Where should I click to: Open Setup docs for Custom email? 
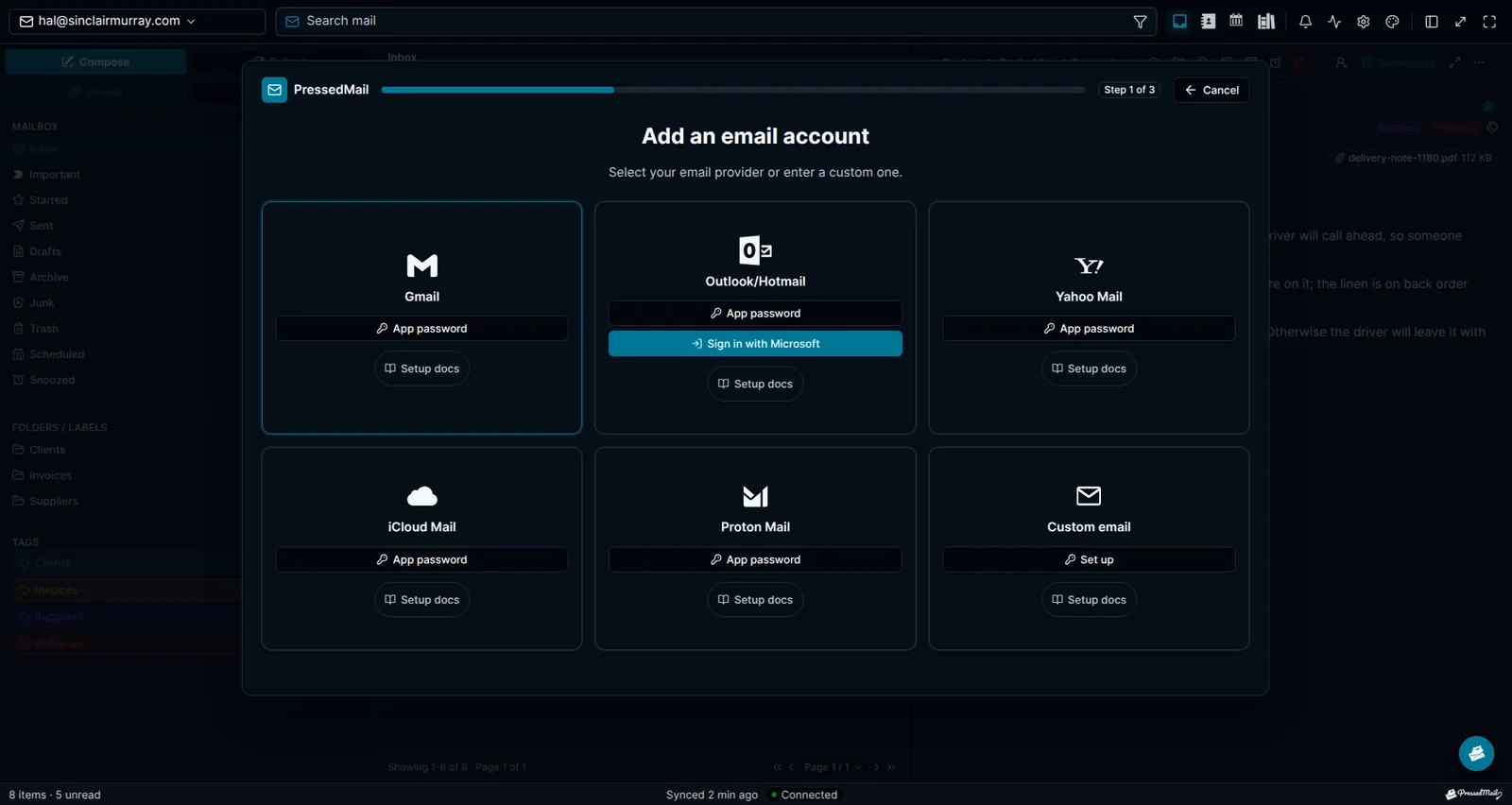tap(1089, 600)
